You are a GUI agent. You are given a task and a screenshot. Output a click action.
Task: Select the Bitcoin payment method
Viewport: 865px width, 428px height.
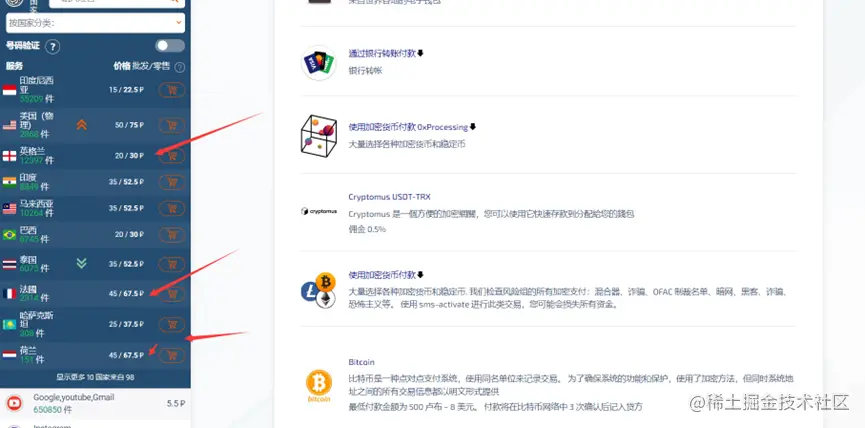coord(361,362)
